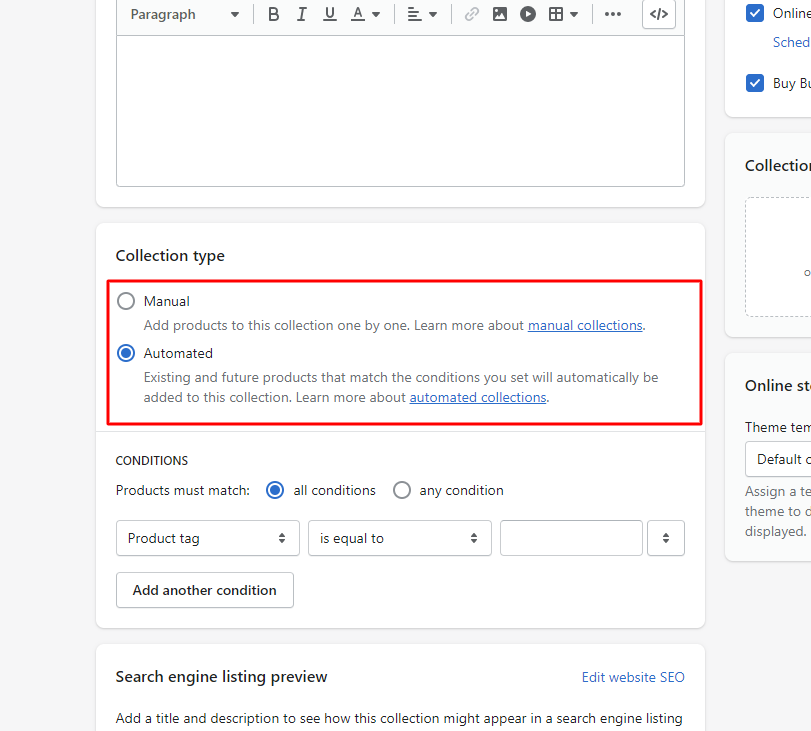This screenshot has width=811, height=731.
Task: Open the Paragraph style dropdown
Action: coord(184,14)
